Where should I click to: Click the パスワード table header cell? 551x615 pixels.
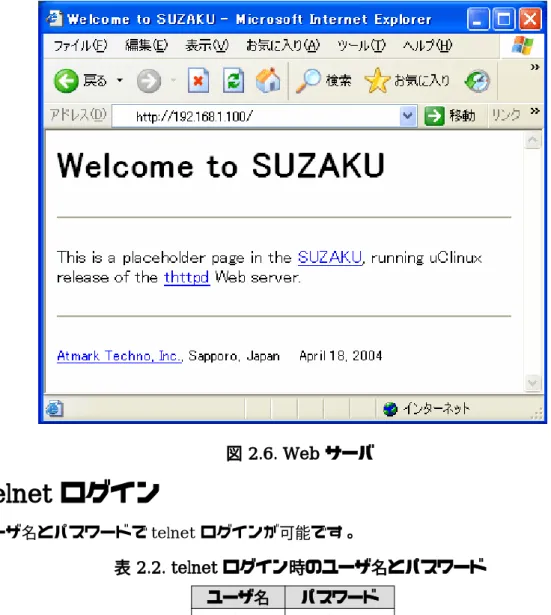(x=340, y=597)
